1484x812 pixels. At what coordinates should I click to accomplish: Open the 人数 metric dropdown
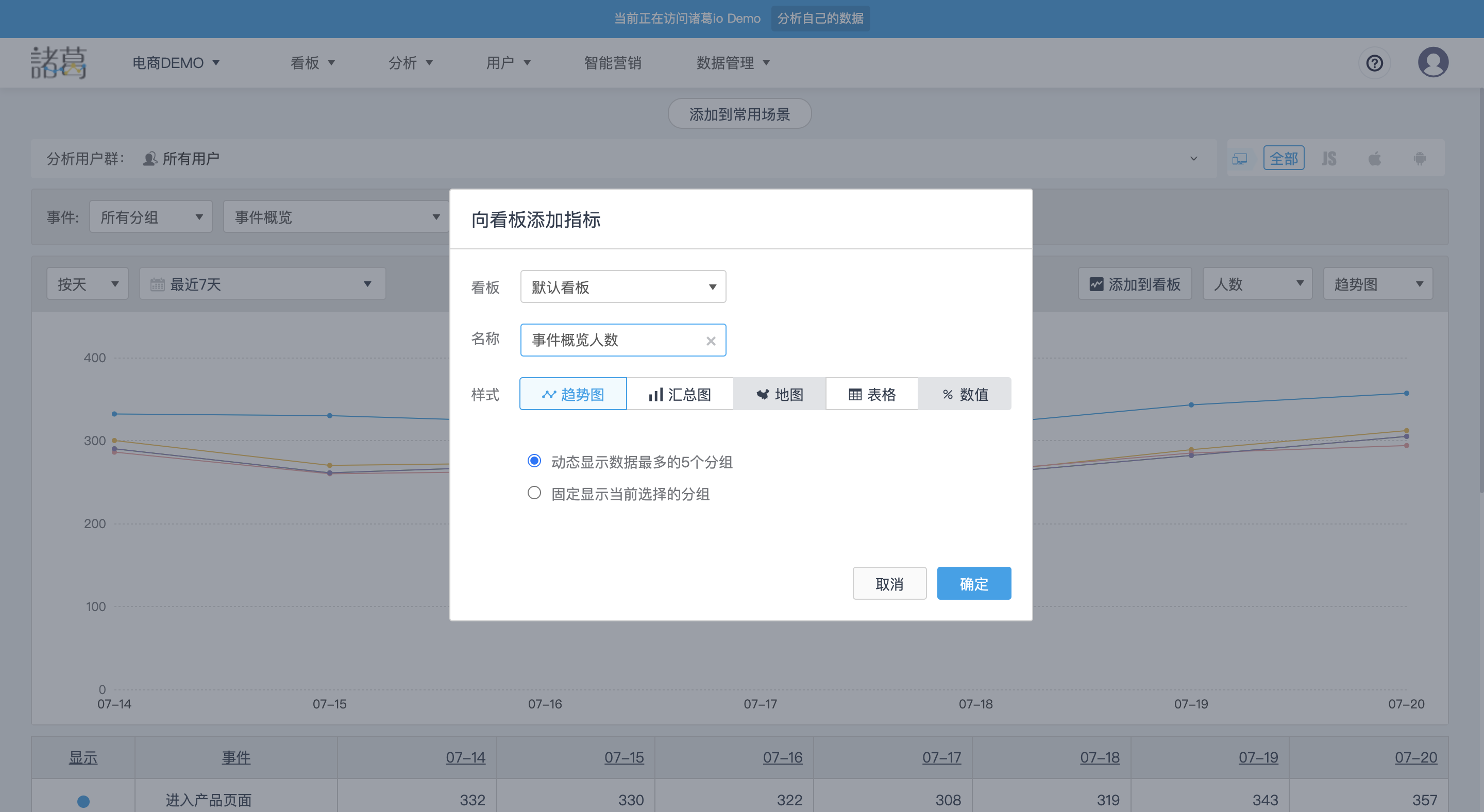(1258, 284)
